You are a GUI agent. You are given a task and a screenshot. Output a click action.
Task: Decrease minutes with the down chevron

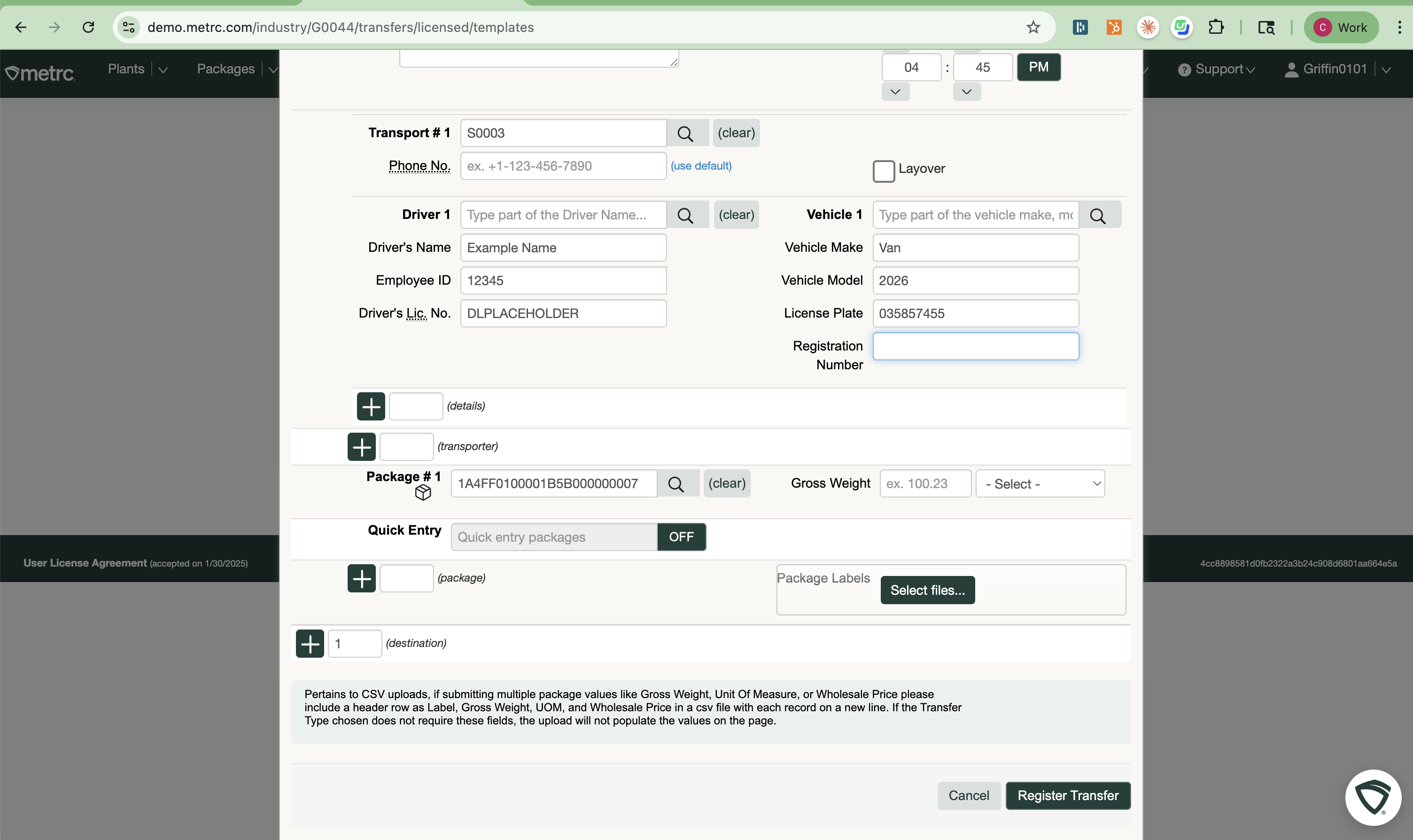pos(967,92)
